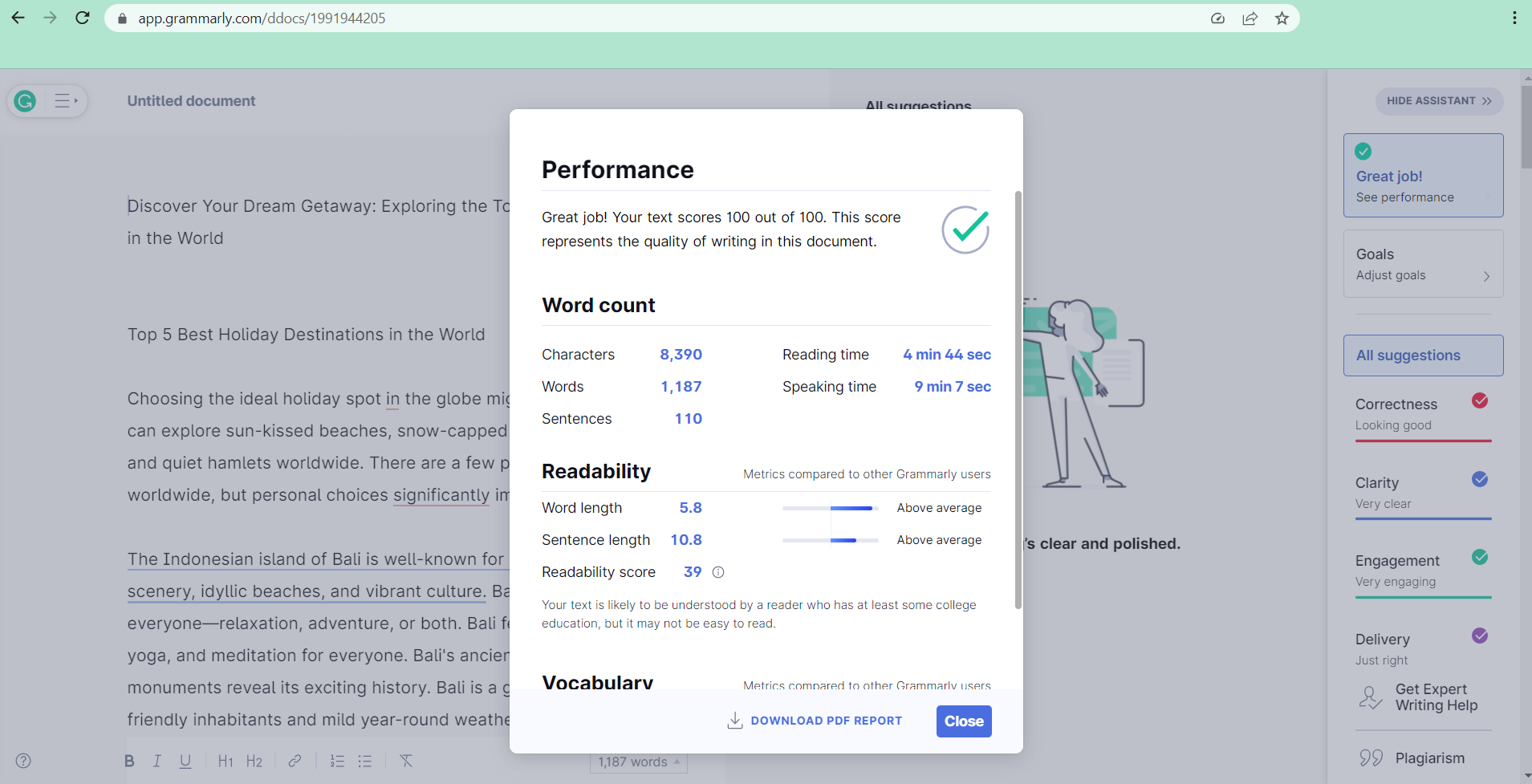Bookmark this page with star icon

point(1282,18)
